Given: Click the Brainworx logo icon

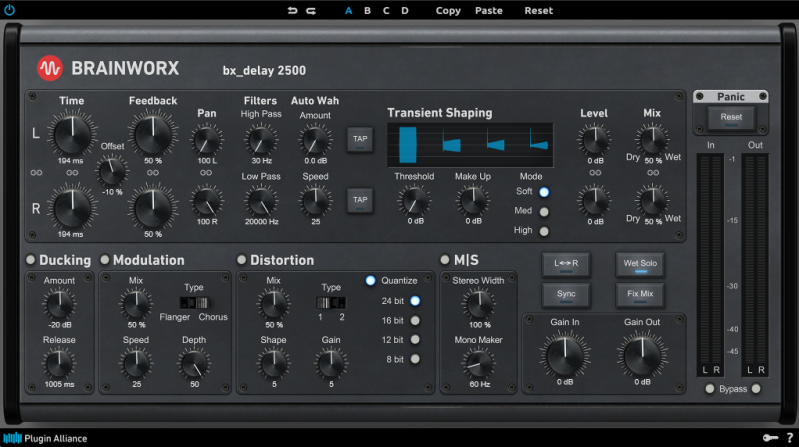Looking at the screenshot, I should pyautogui.click(x=50, y=68).
